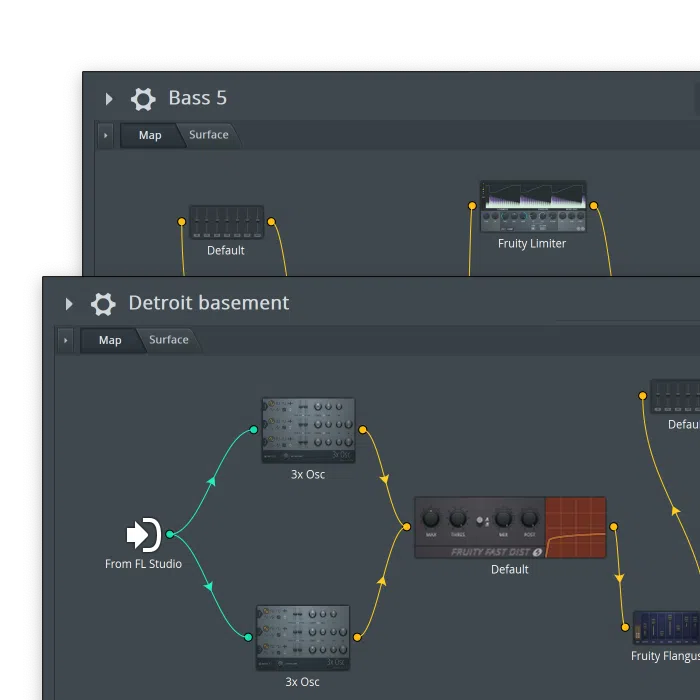Open the Fruity Flangus plugin node
This screenshot has width=700, height=700.
coord(667,628)
